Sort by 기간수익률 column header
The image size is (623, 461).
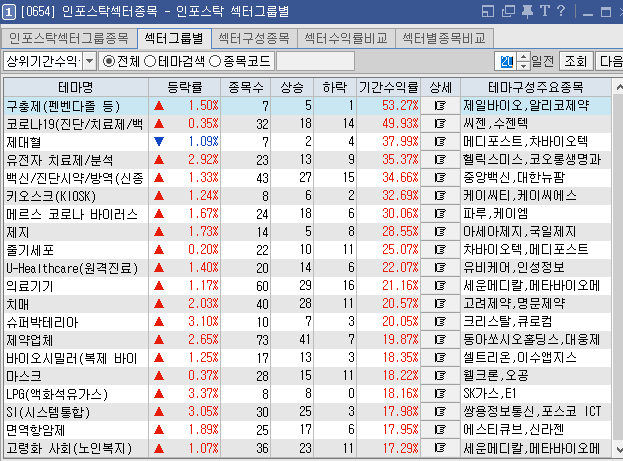tap(388, 87)
